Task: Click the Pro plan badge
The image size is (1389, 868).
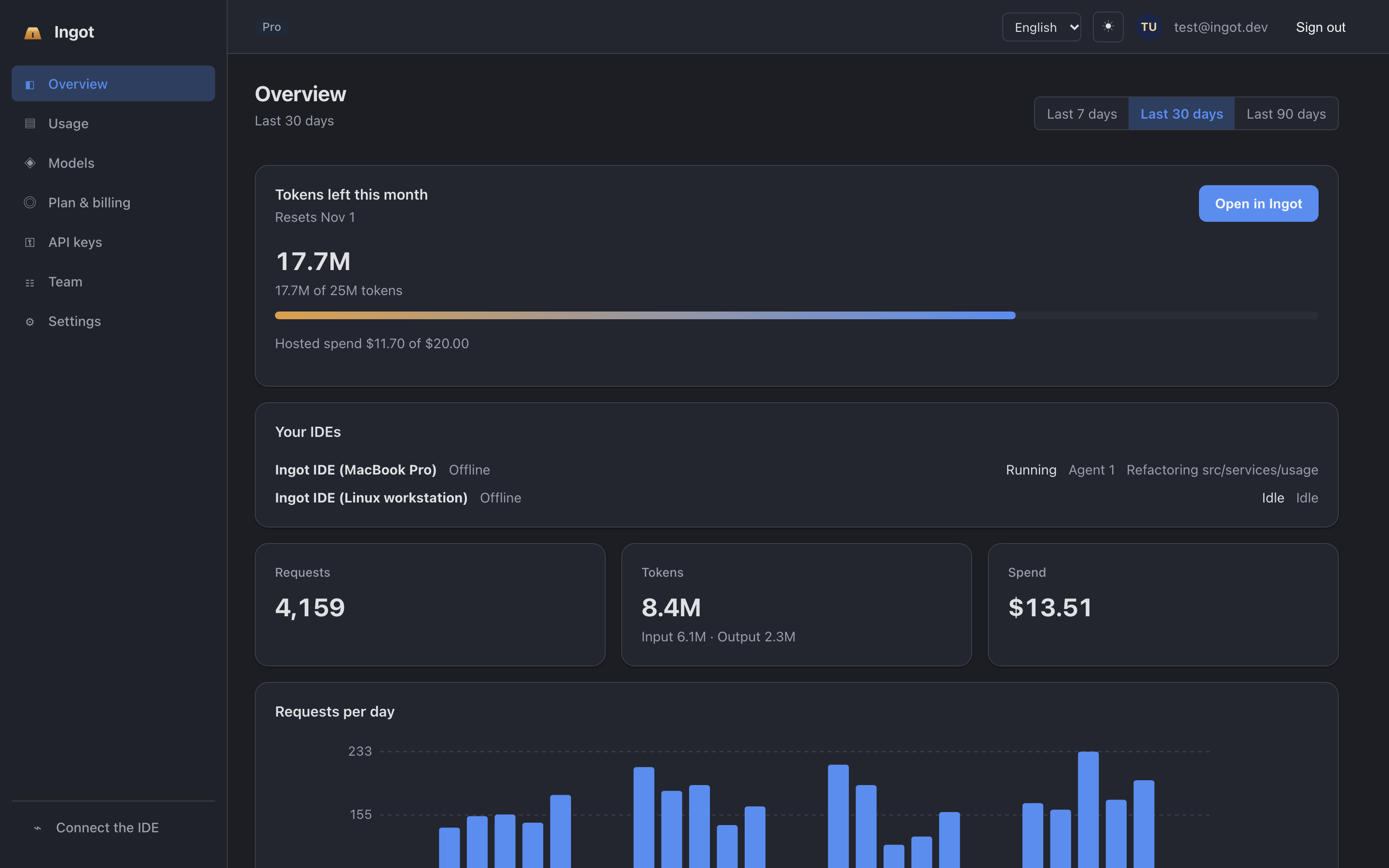Action: (x=272, y=27)
